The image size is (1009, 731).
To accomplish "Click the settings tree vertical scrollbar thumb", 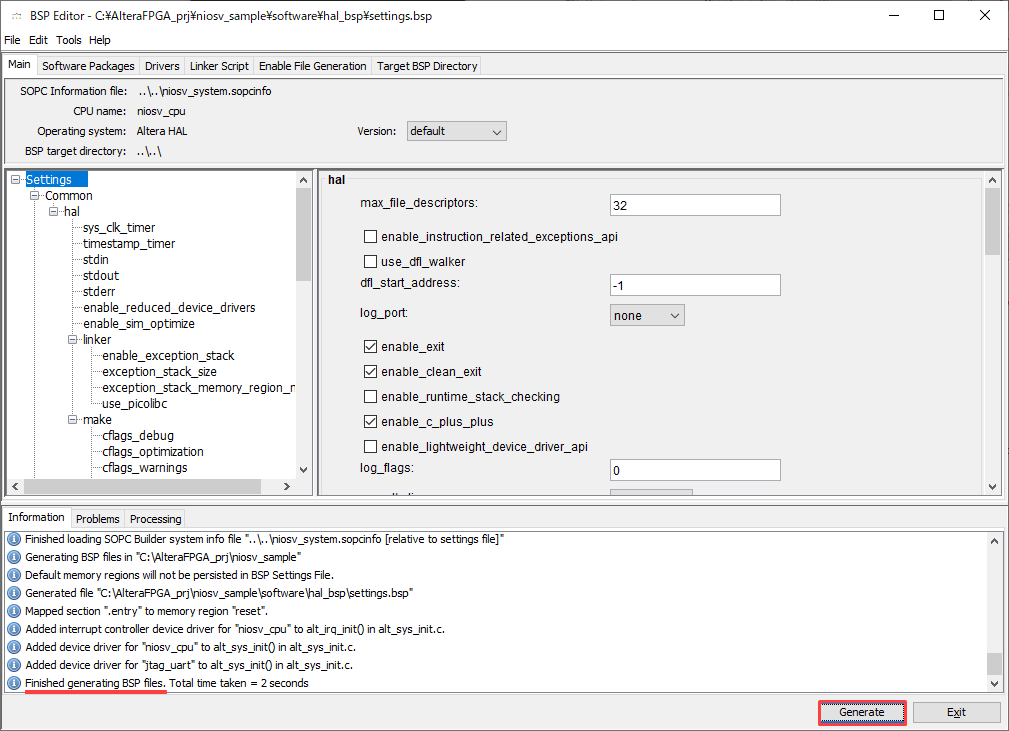I will coord(304,234).
